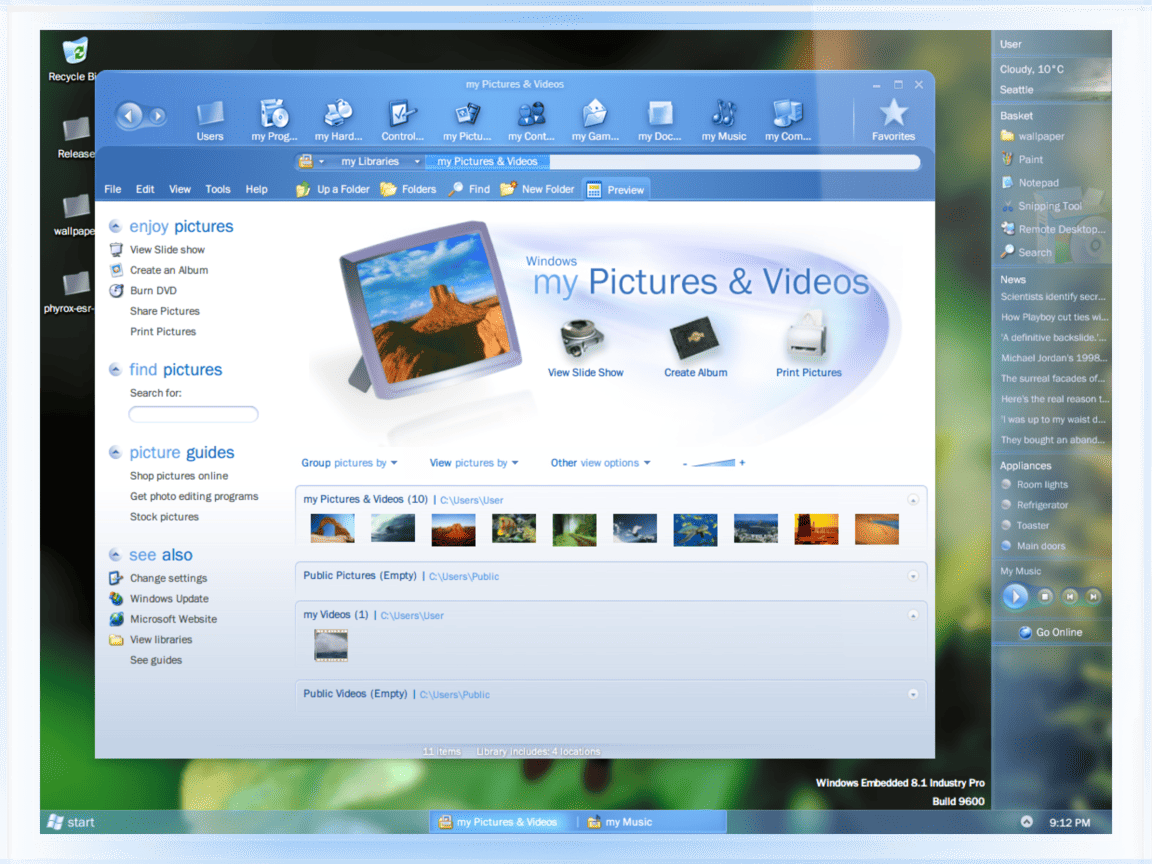
Task: Open my Computer toolbar icon
Action: (788, 121)
